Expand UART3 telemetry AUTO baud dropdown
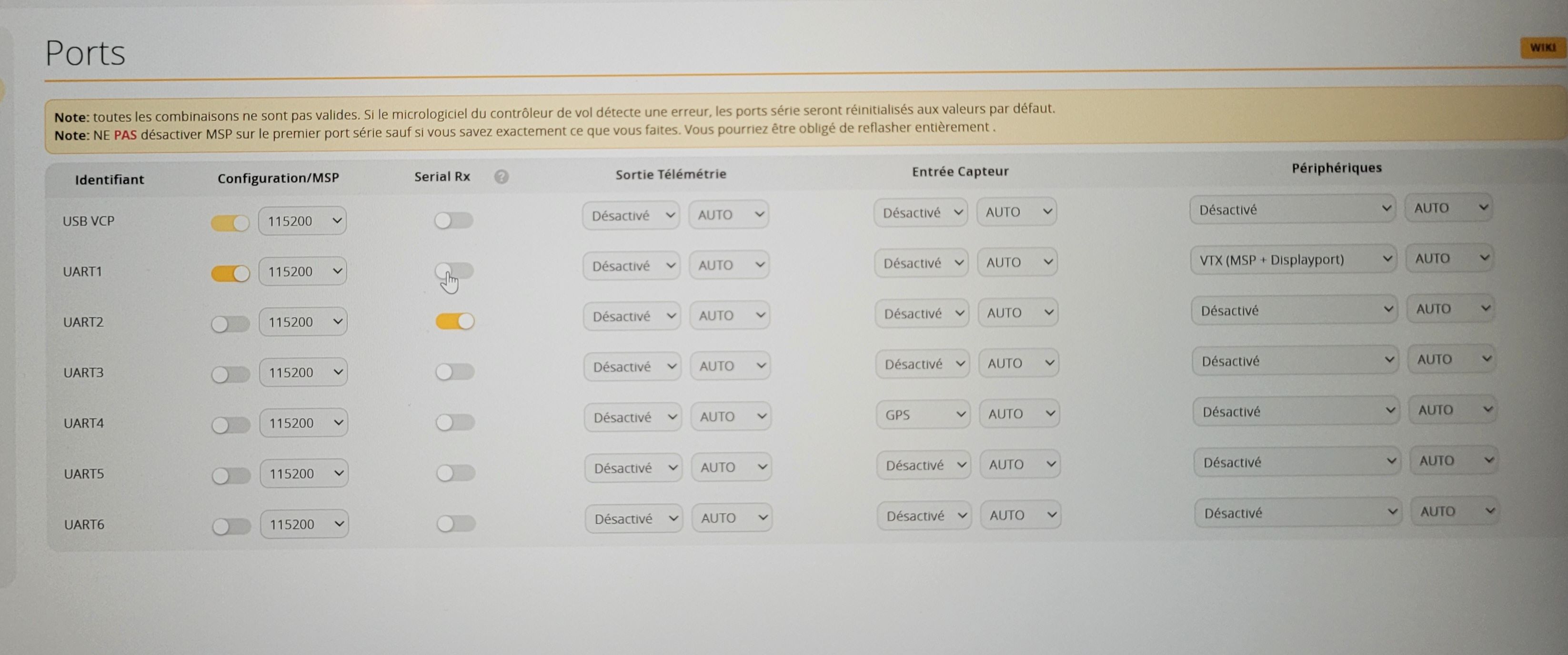The image size is (1568, 655). coord(731,366)
